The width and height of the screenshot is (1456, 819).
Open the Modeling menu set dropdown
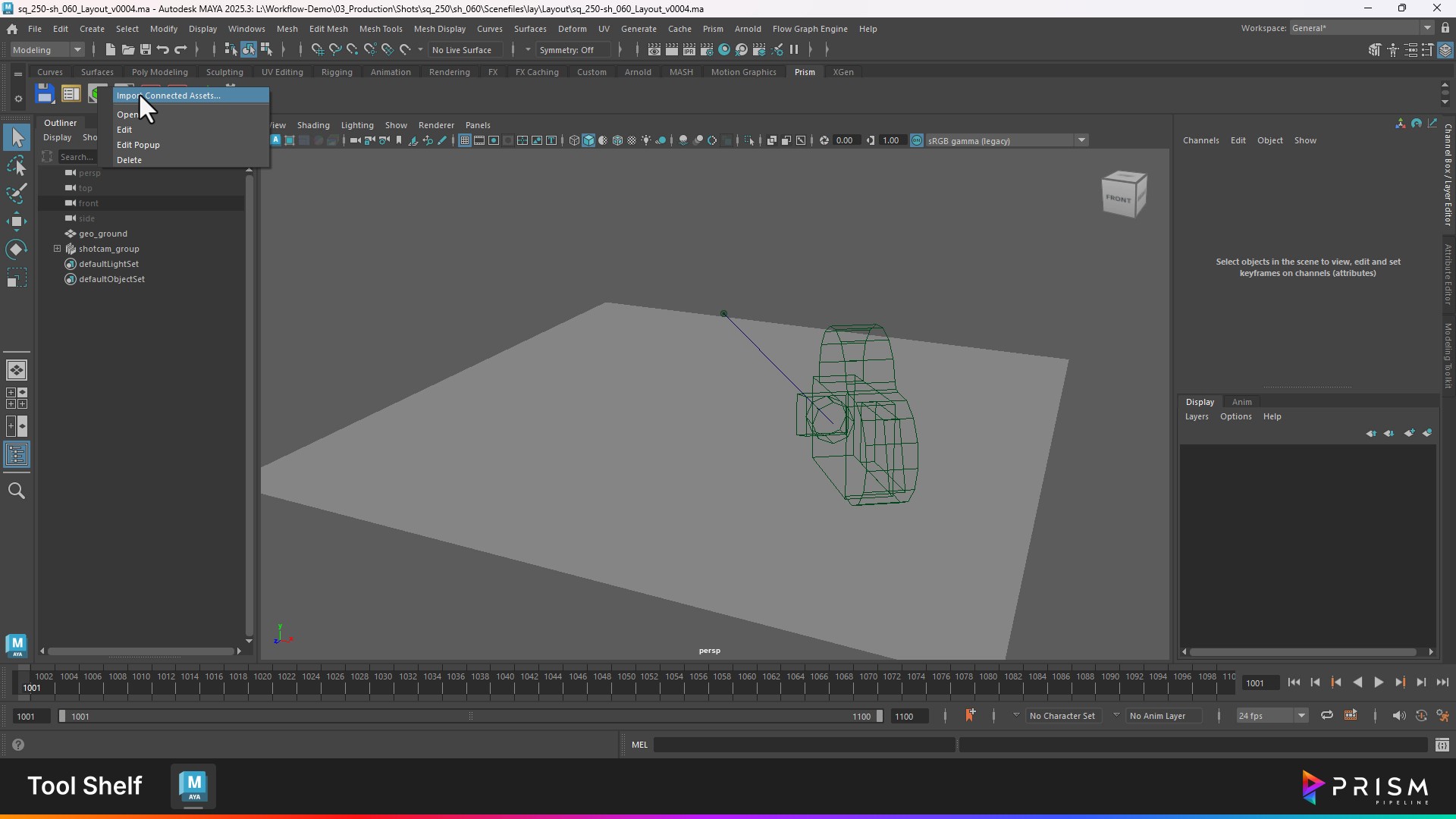point(47,50)
